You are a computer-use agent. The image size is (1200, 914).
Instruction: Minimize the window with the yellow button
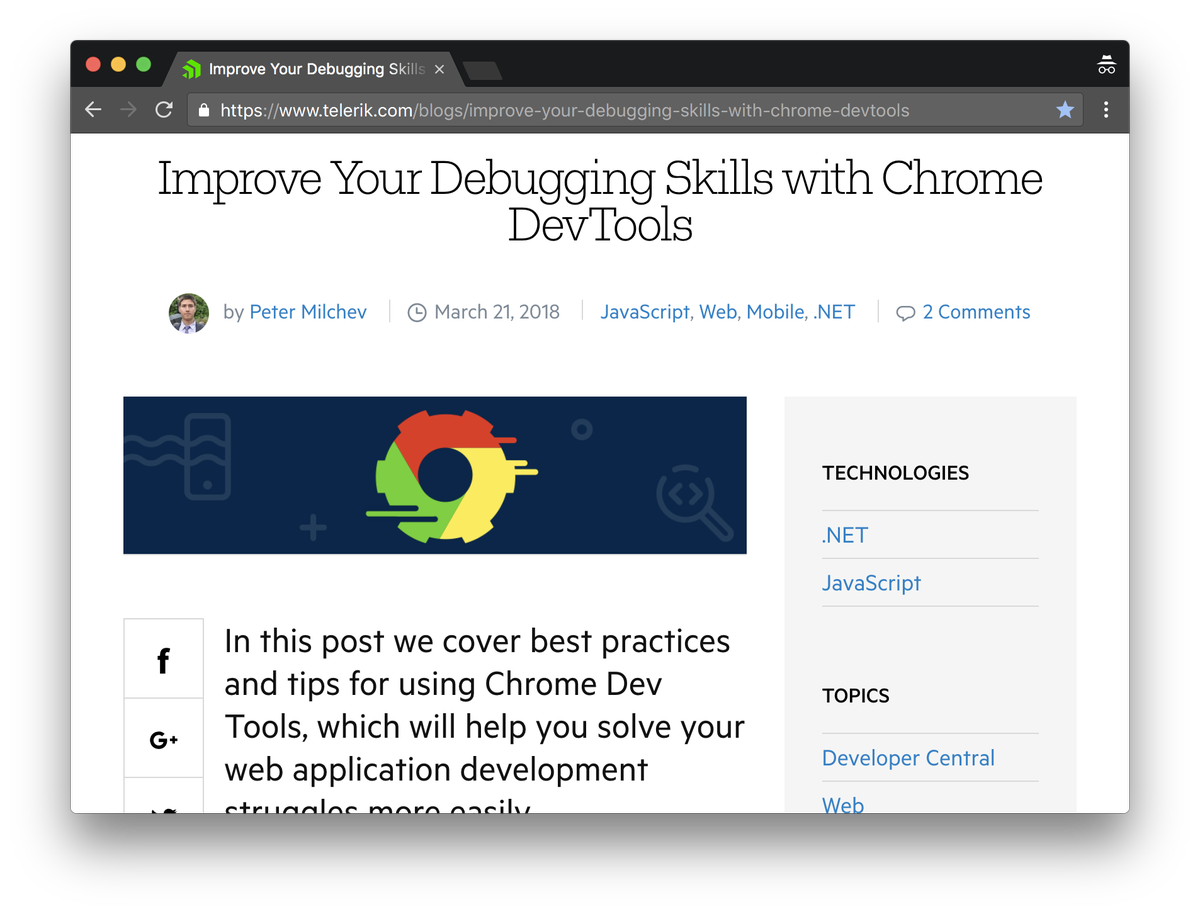tap(118, 64)
